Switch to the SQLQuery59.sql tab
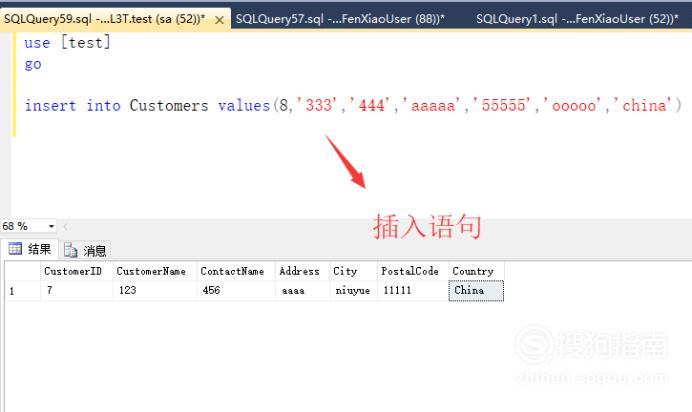692x412 pixels. point(105,19)
